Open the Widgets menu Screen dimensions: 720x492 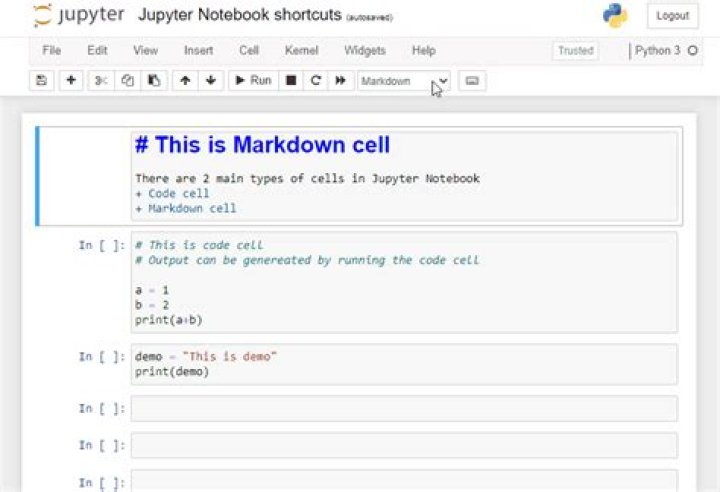[x=364, y=50]
